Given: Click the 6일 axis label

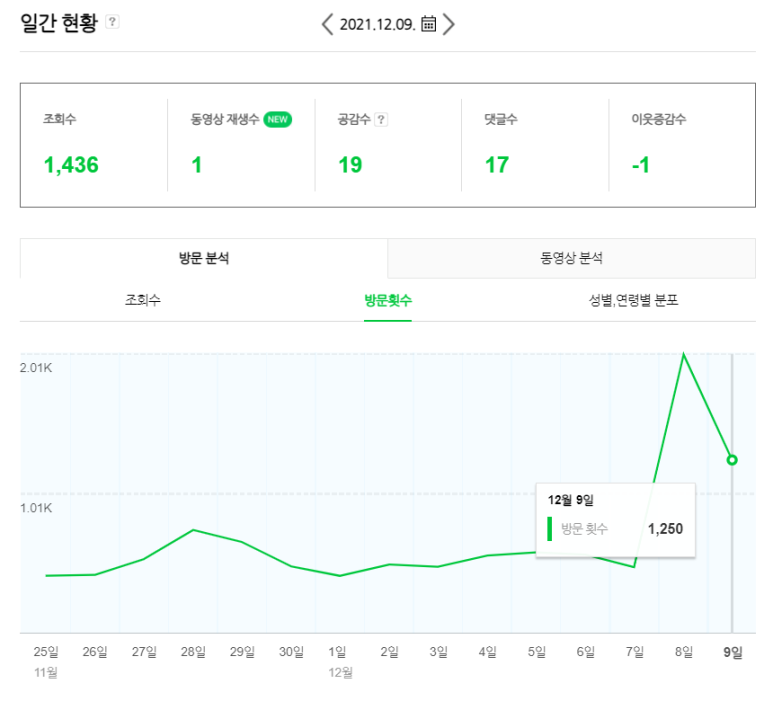Looking at the screenshot, I should 586,652.
